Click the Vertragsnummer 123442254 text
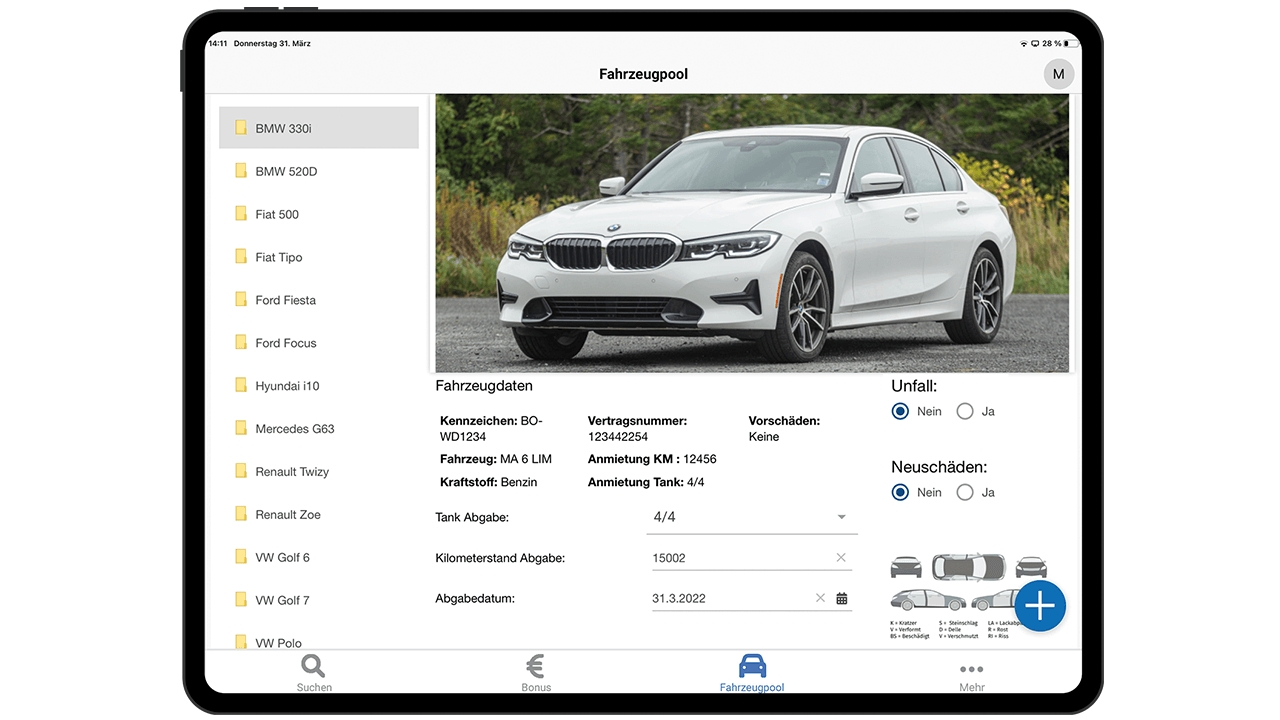This screenshot has width=1280, height=720. [x=637, y=429]
